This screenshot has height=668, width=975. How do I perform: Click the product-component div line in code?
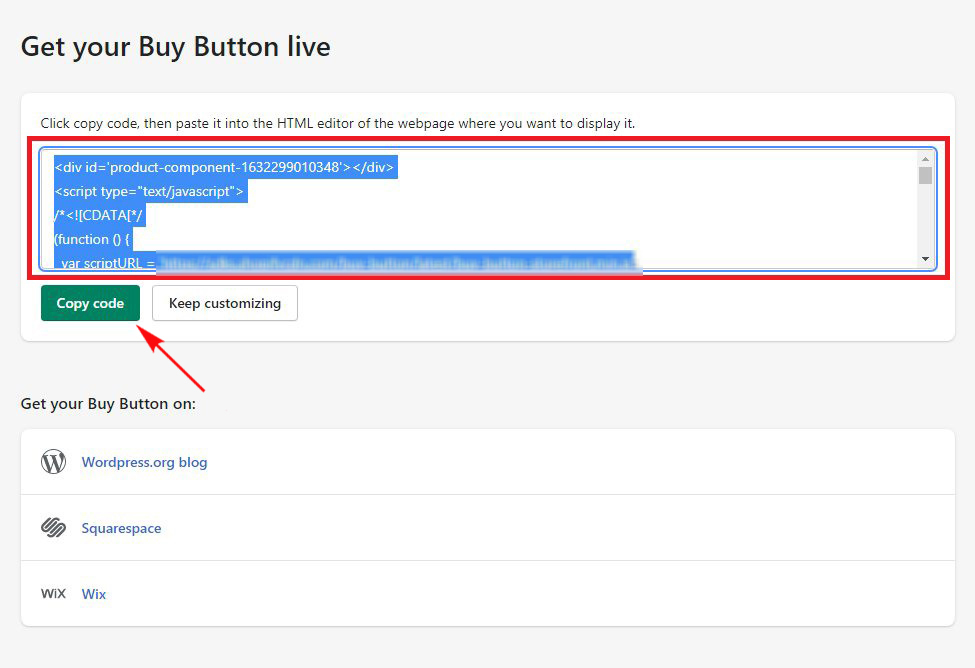(x=226, y=167)
